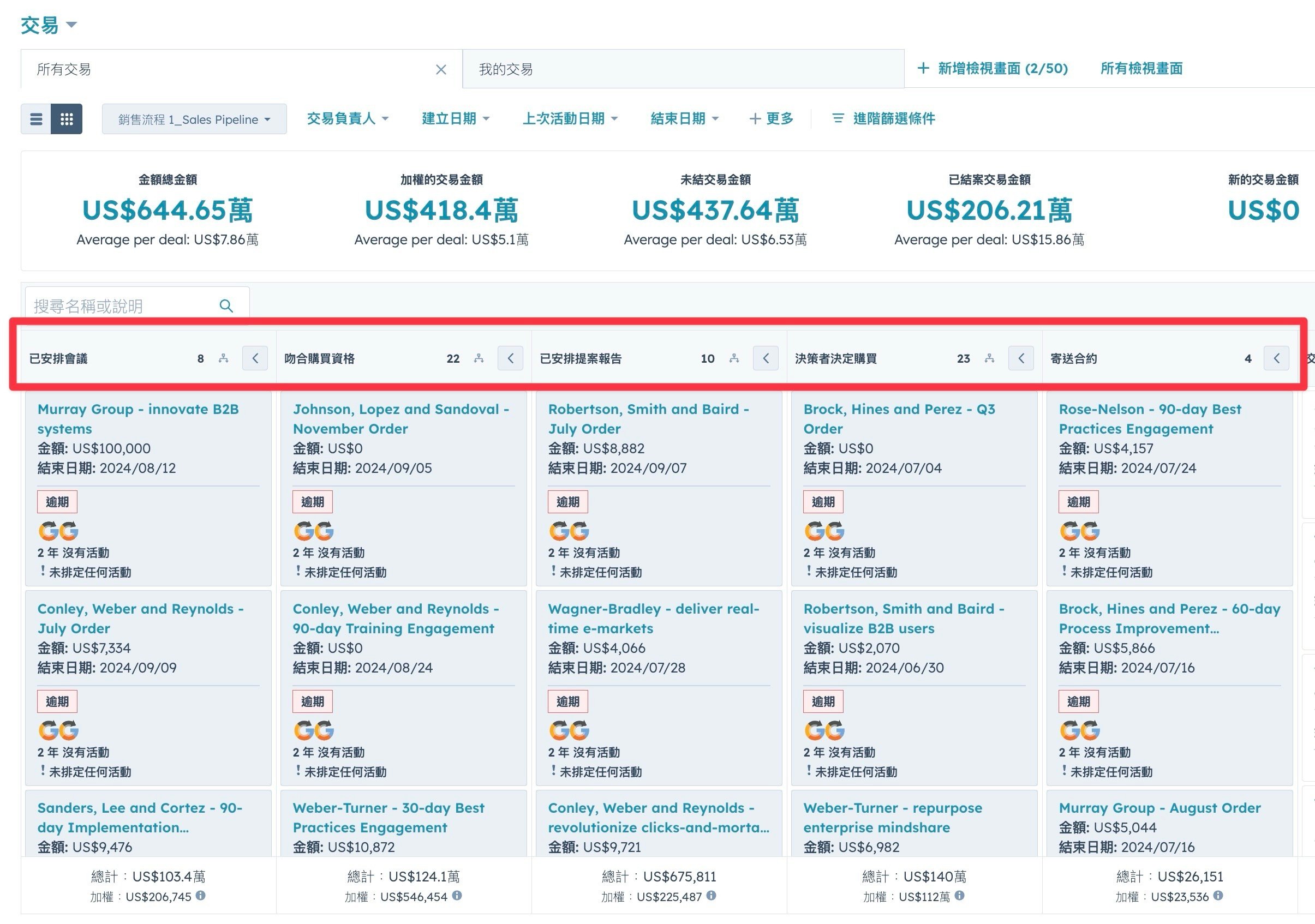Screen dimensions: 1315x924
Task: Open 所有檢視畫面 list
Action: [1140, 68]
